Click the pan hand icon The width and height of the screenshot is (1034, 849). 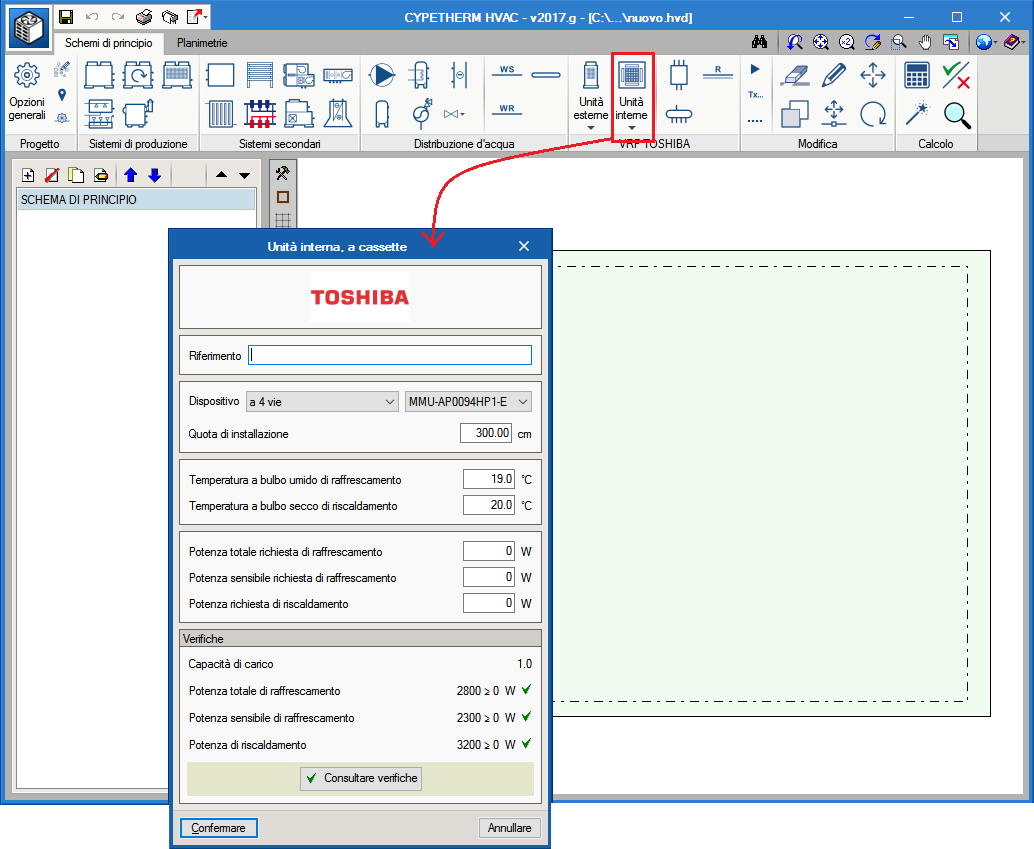[x=925, y=42]
